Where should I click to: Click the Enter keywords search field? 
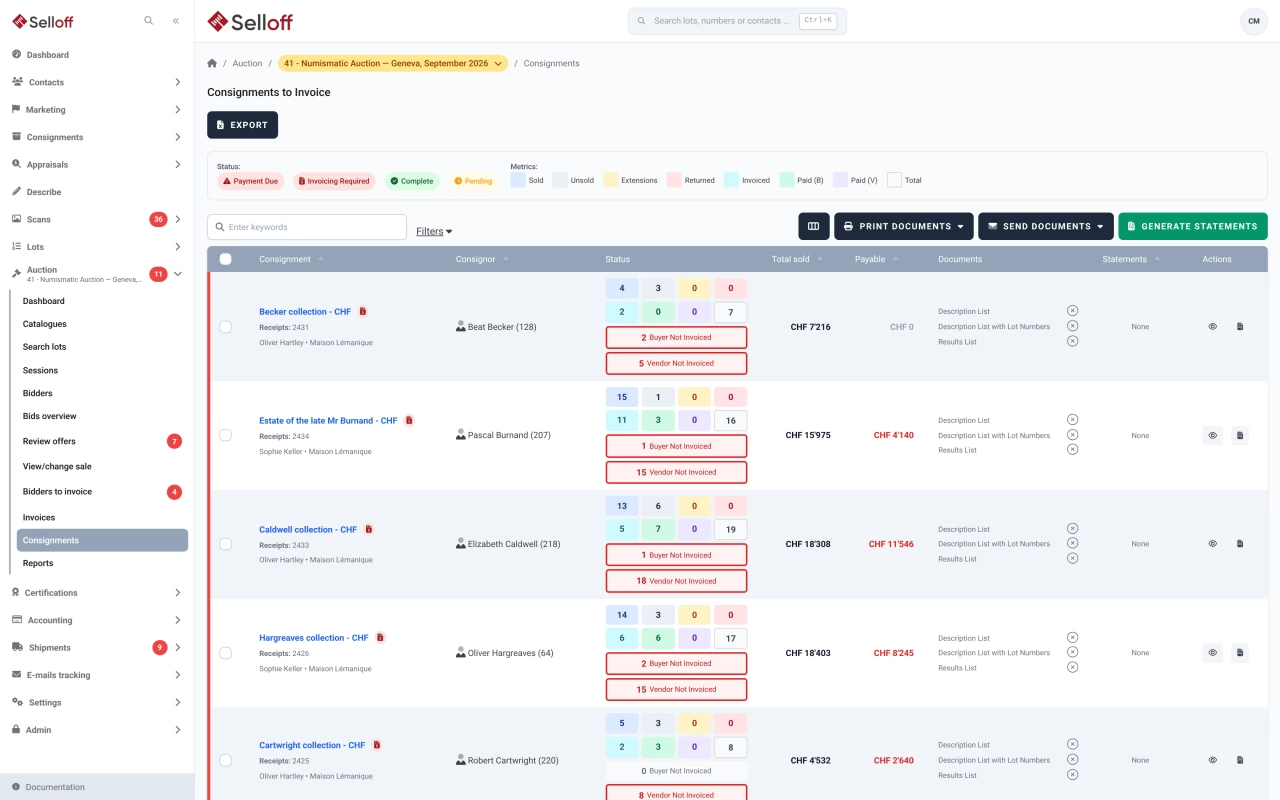click(x=307, y=227)
